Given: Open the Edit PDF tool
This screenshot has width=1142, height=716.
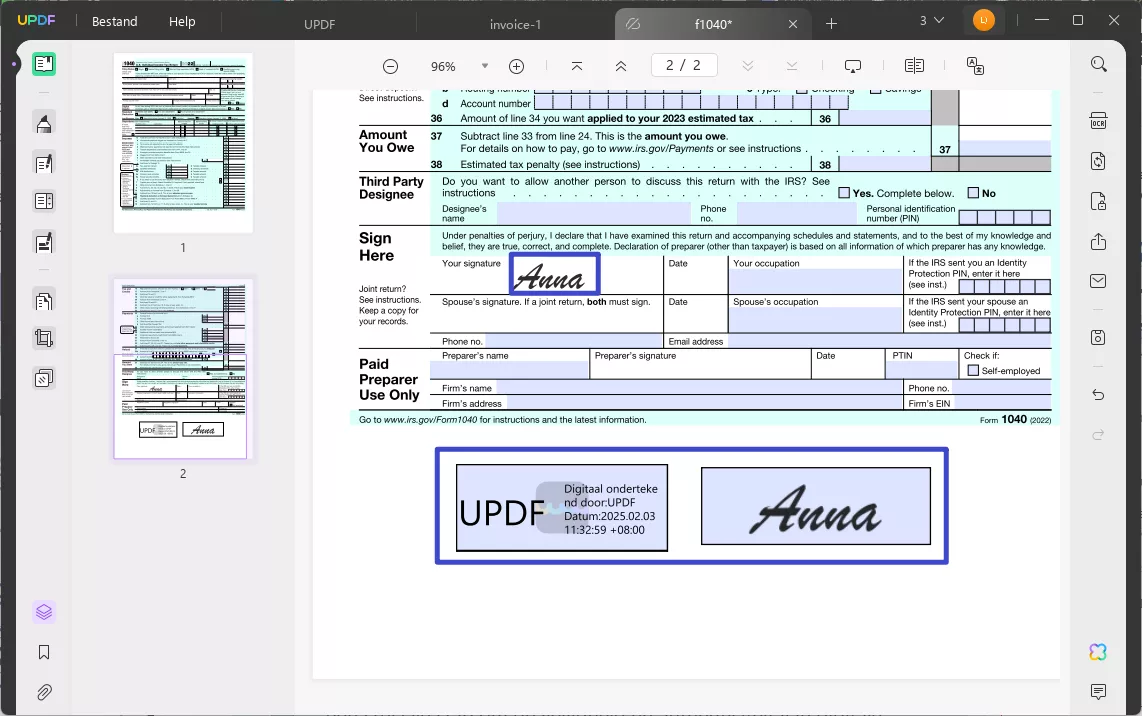Looking at the screenshot, I should [44, 162].
